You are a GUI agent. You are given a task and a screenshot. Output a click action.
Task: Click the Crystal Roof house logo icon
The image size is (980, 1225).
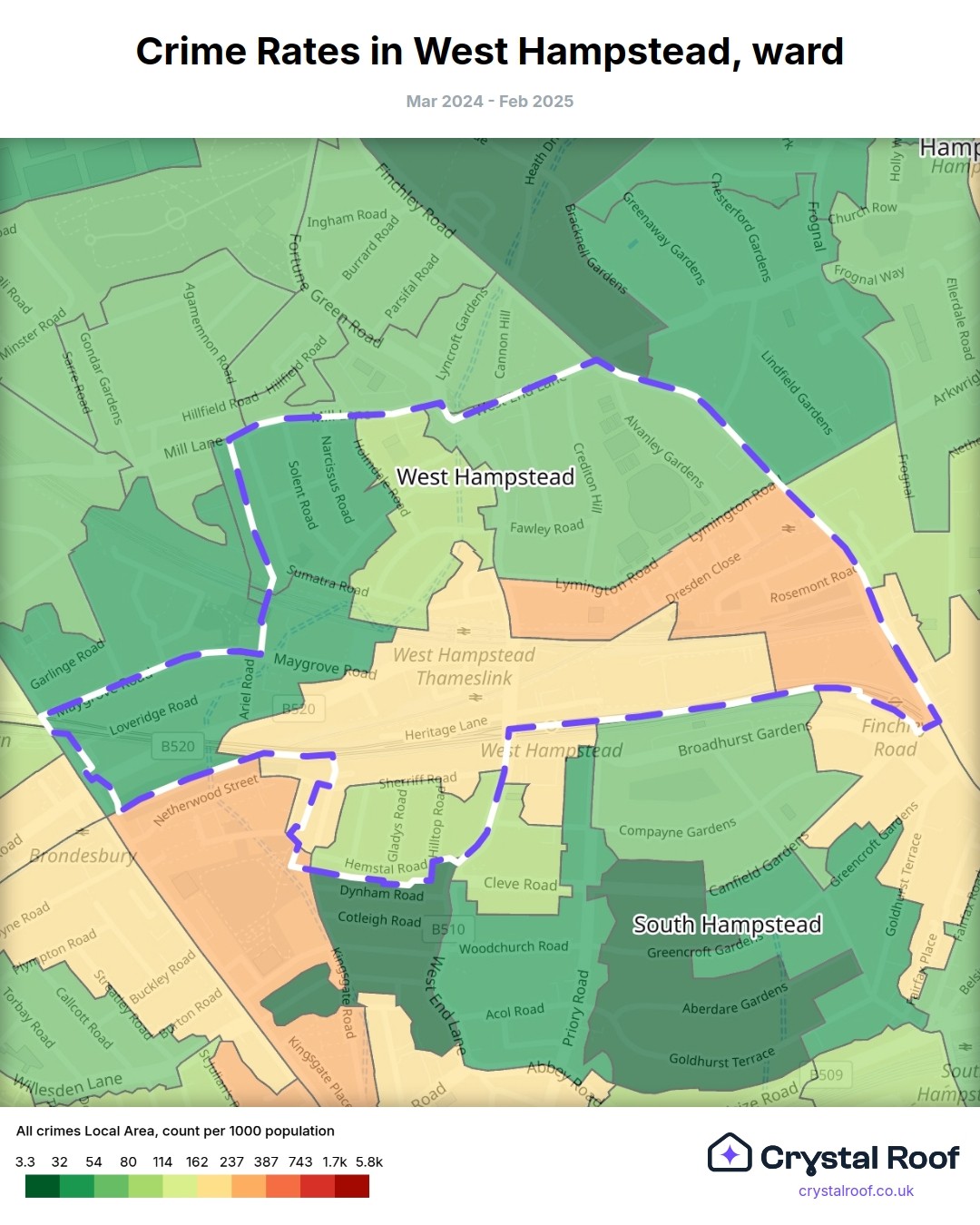tap(730, 1153)
